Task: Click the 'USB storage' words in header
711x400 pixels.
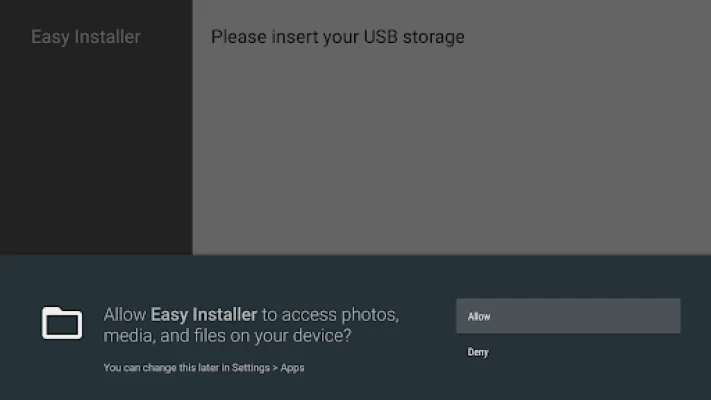Action: (414, 37)
